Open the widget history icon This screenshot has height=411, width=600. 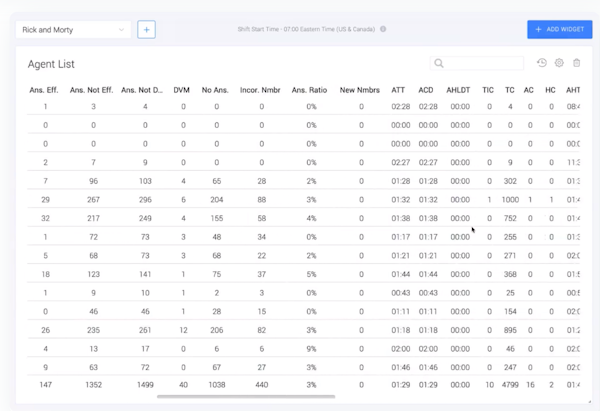(x=541, y=63)
